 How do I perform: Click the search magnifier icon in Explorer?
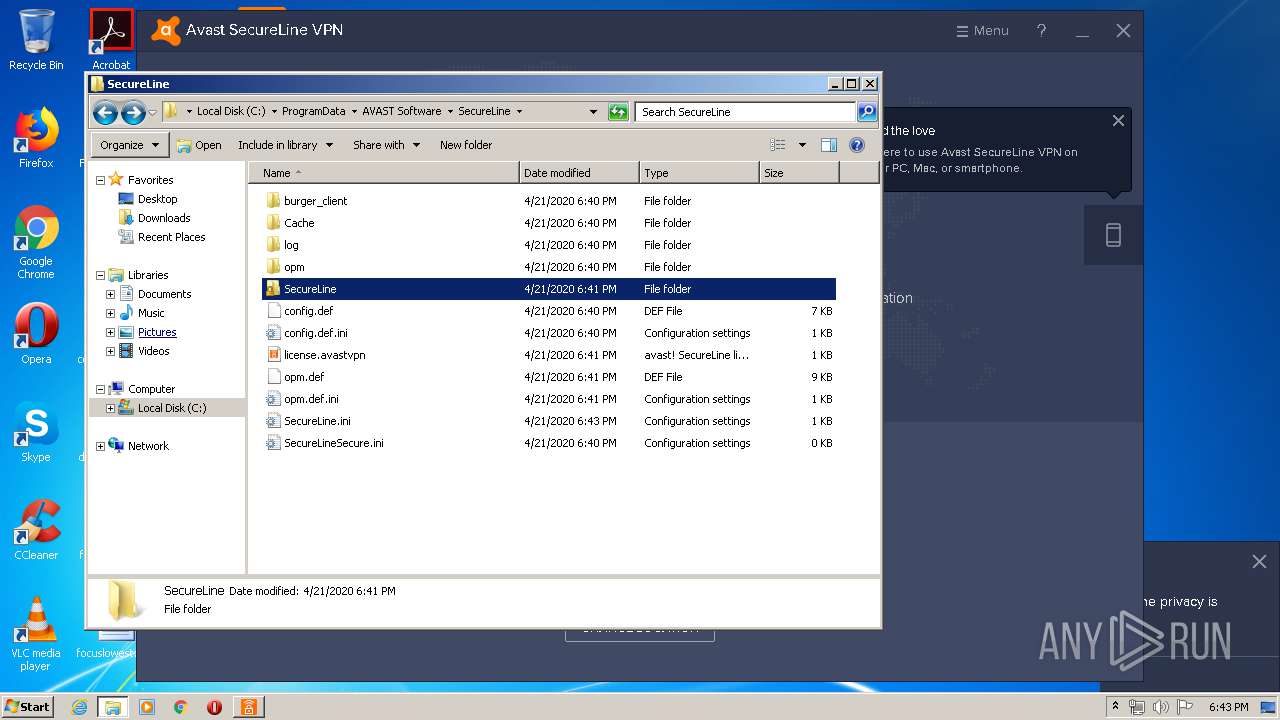click(x=867, y=112)
